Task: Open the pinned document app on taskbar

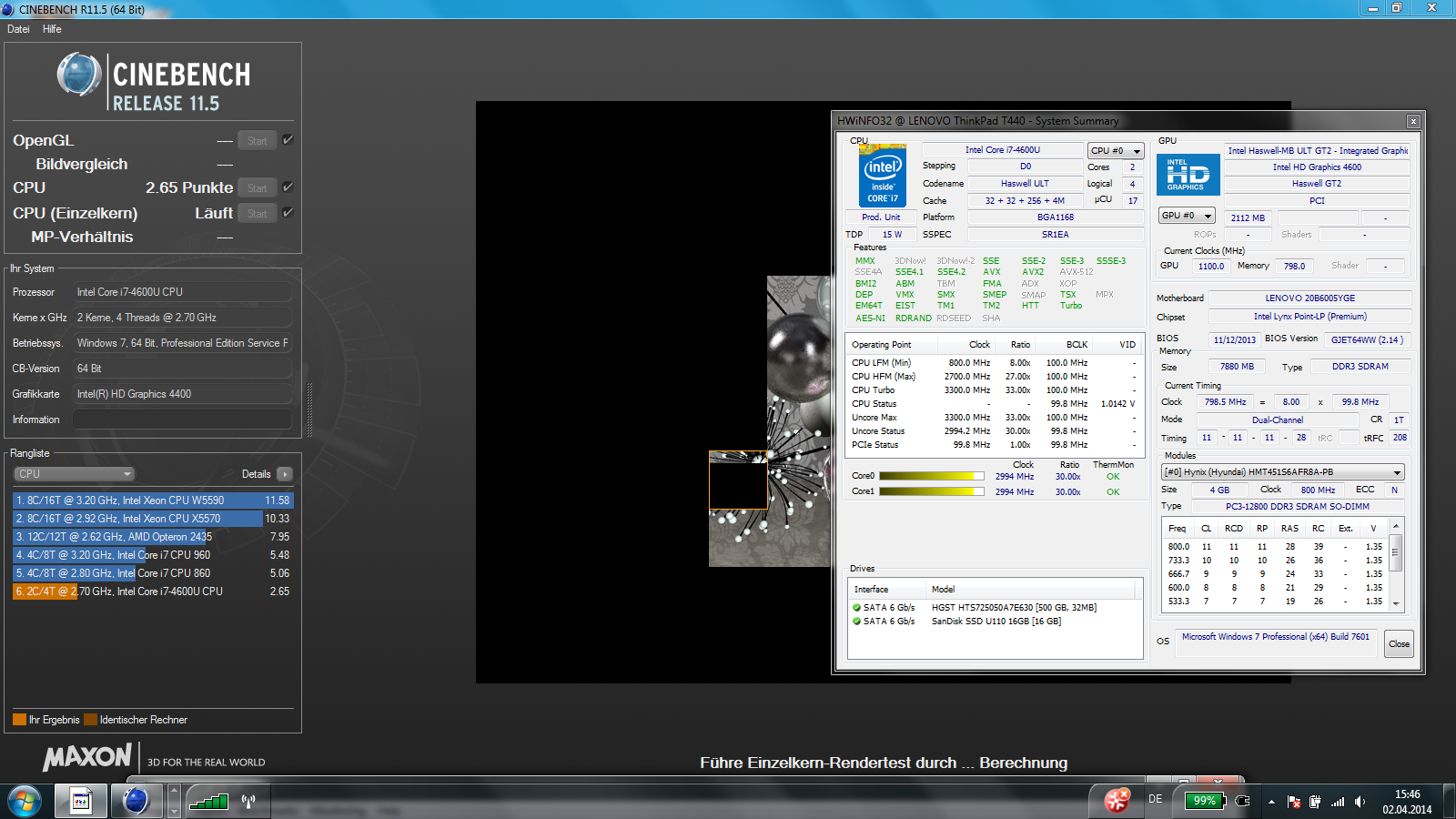Action: click(81, 801)
